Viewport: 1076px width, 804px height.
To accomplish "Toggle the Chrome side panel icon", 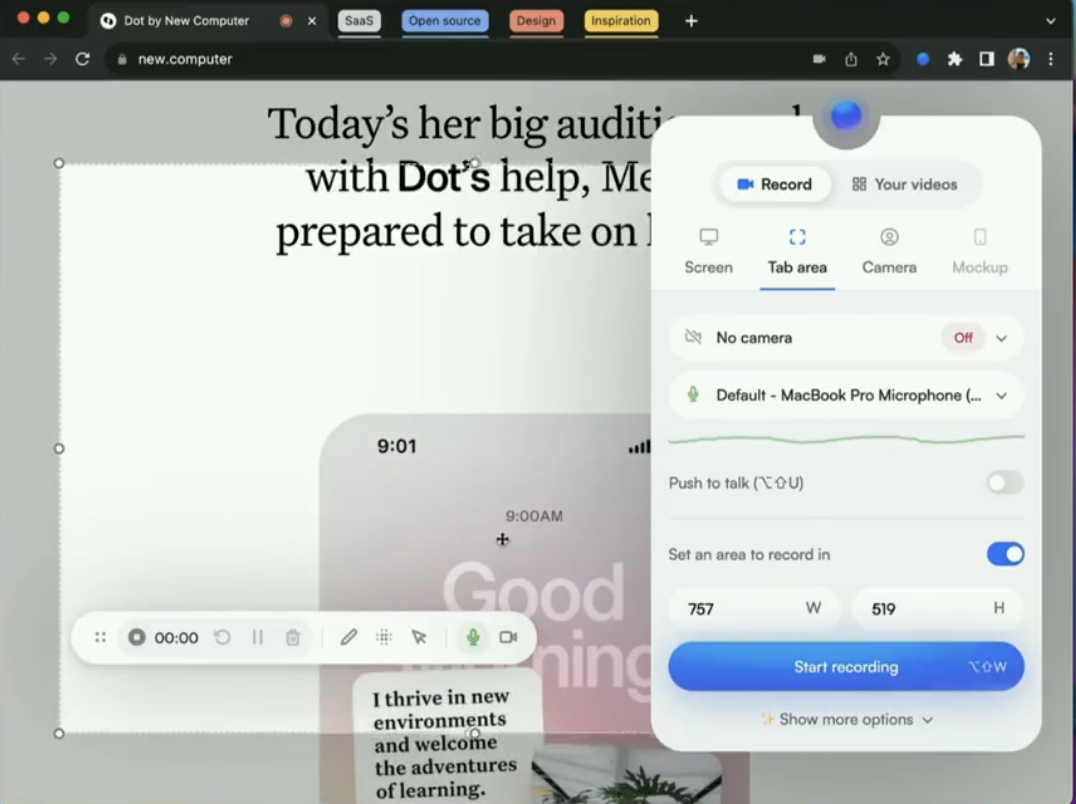I will (x=987, y=59).
